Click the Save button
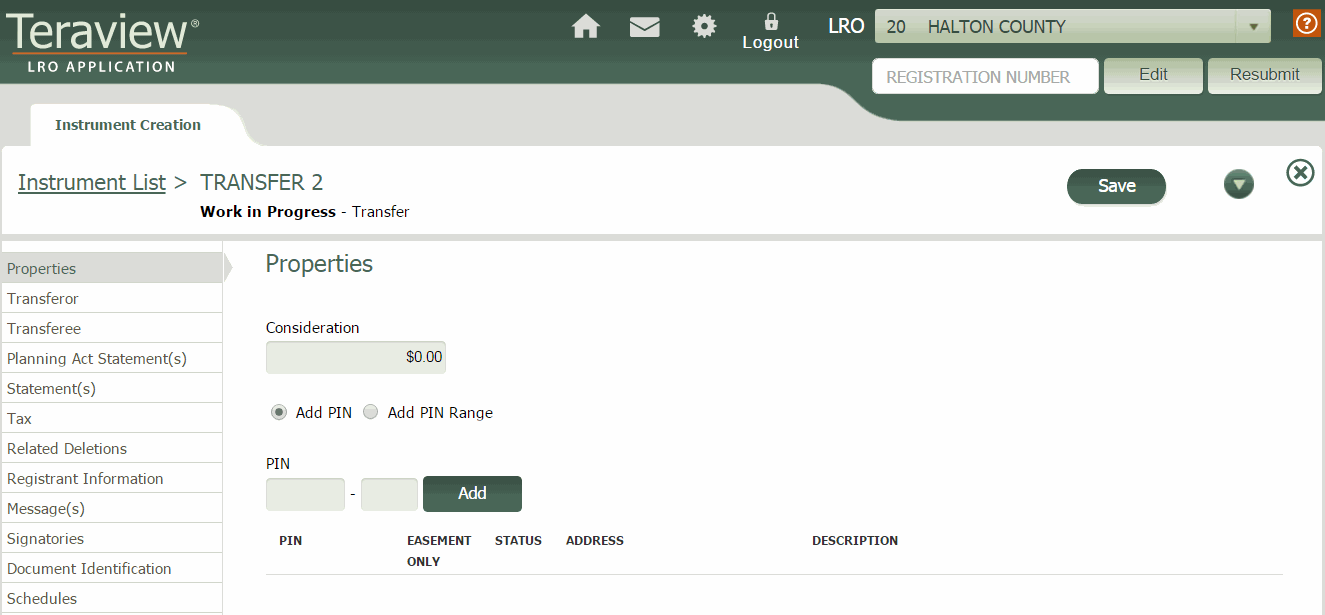The height and width of the screenshot is (615, 1325). pyautogui.click(x=1116, y=186)
